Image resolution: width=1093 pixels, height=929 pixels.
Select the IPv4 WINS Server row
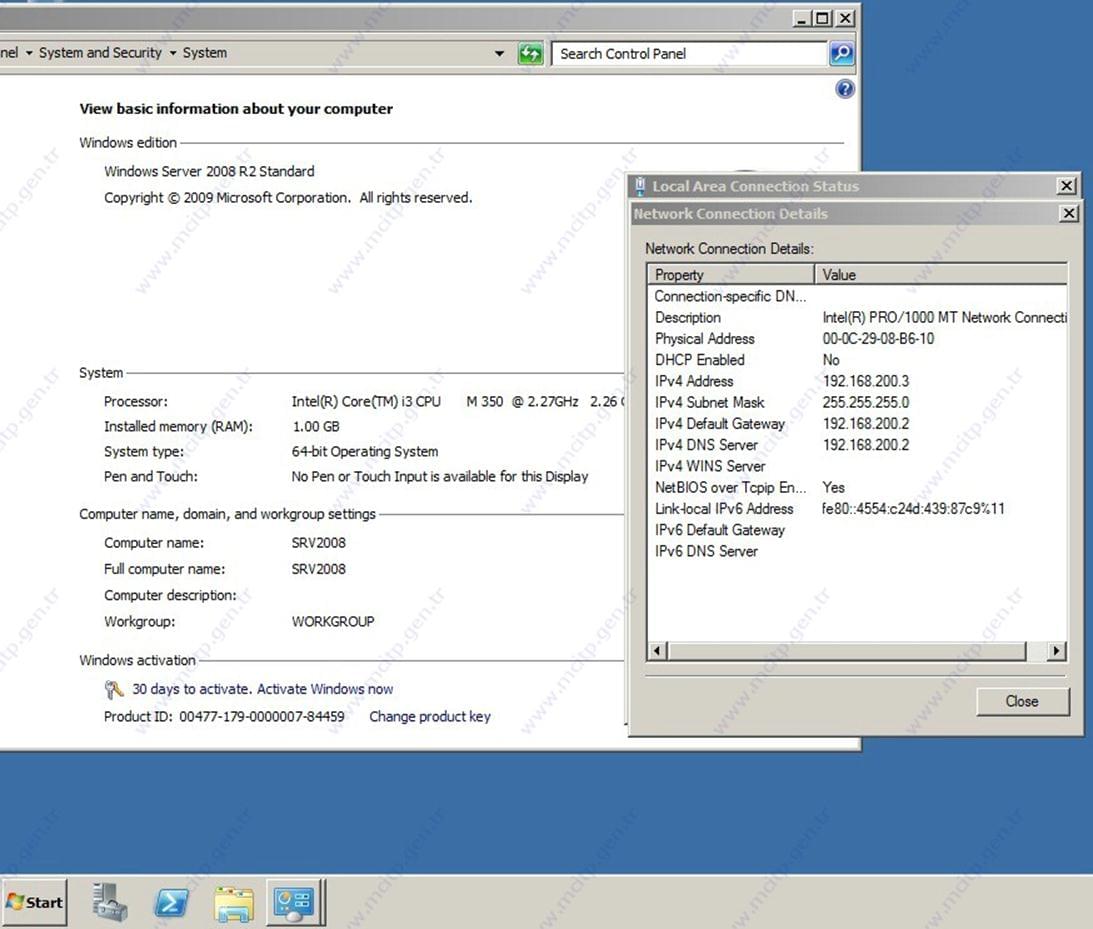pos(857,466)
